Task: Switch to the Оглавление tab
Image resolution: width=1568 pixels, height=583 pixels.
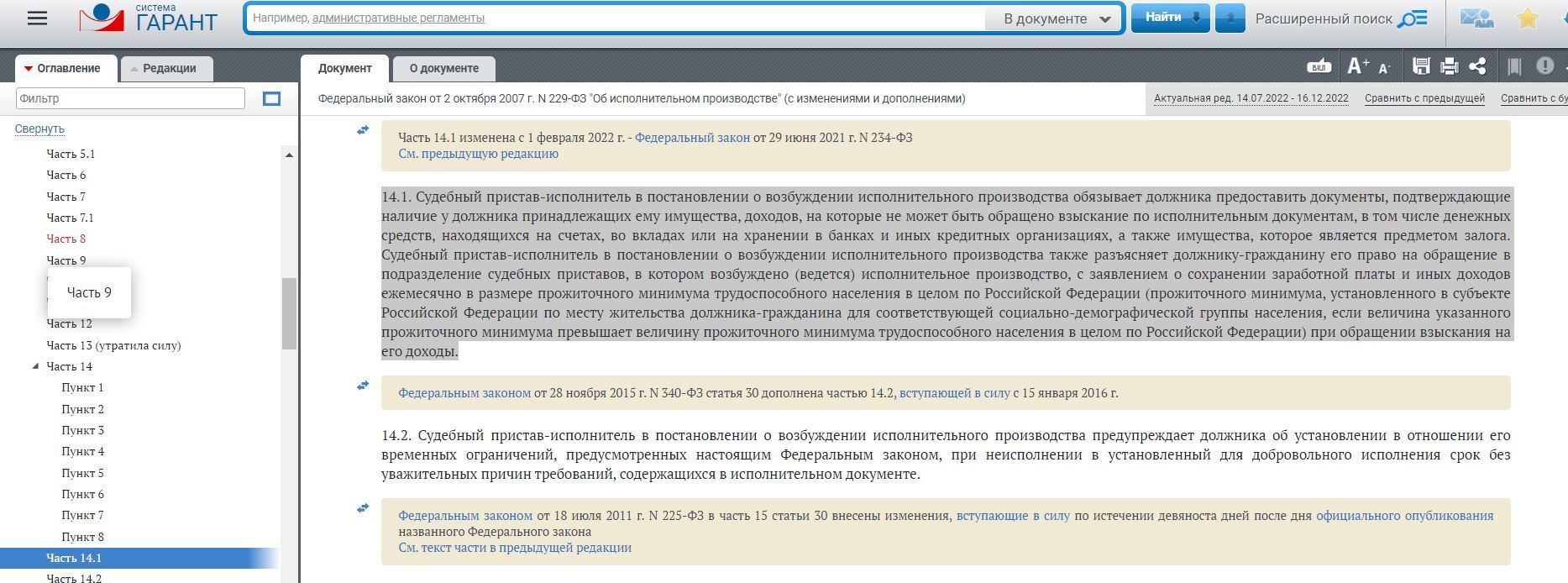Action: pos(66,69)
